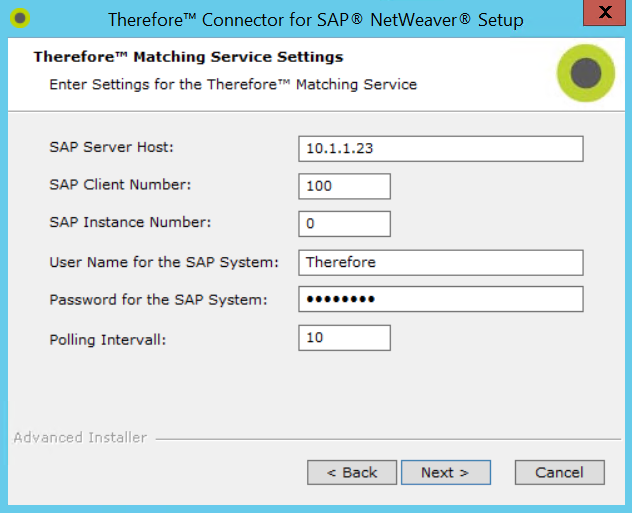Go to previous step with Back button
The width and height of the screenshot is (632, 513).
[351, 472]
